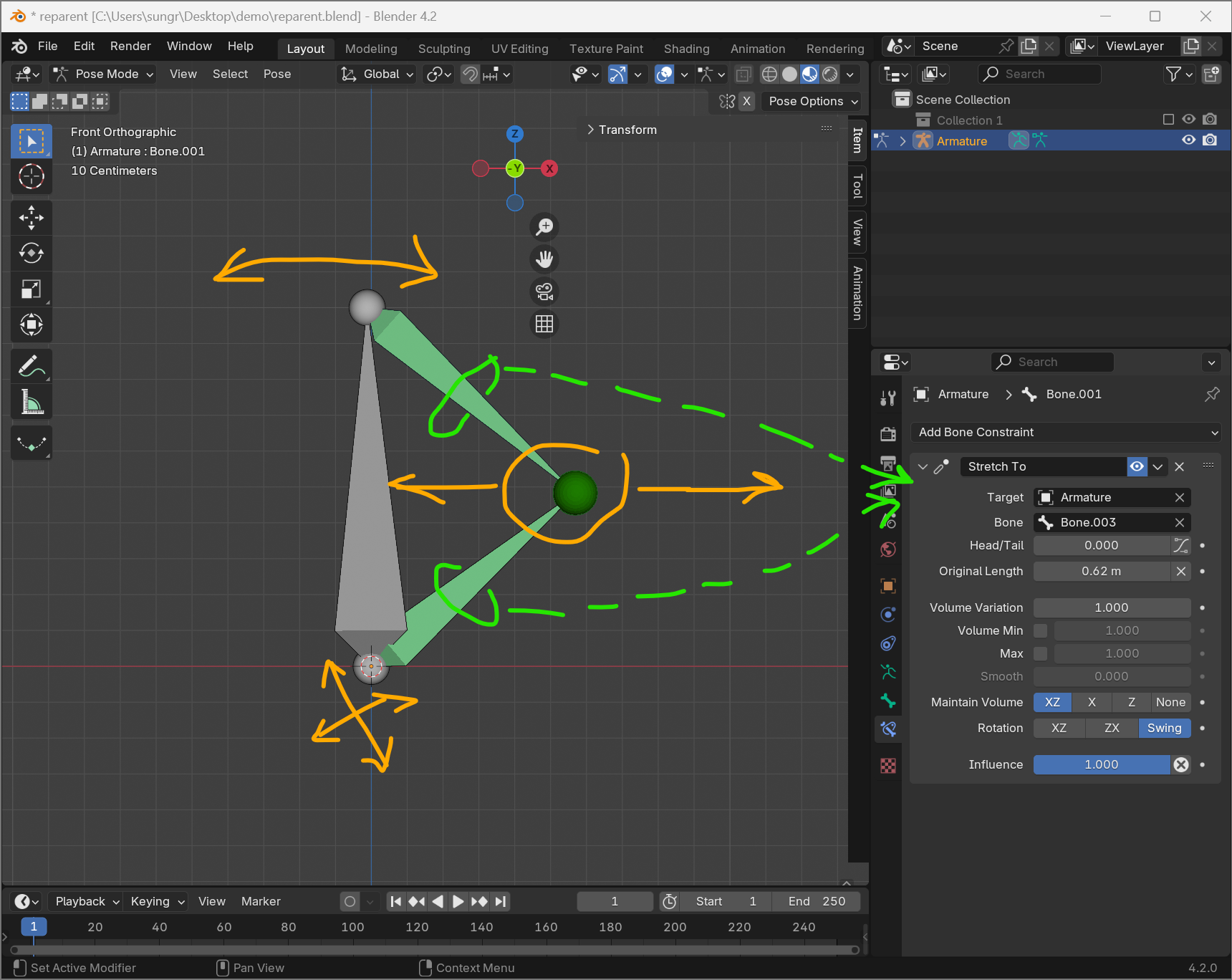
Task: Pin the properties editor context
Action: point(1212,394)
